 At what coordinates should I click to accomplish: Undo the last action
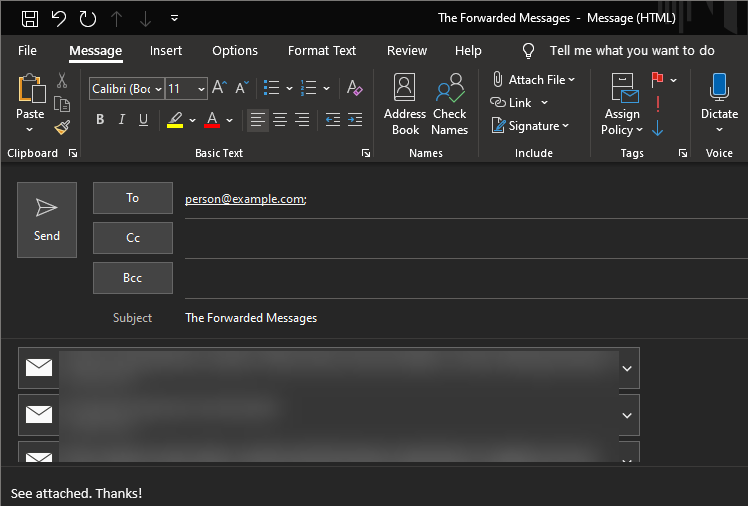pyautogui.click(x=59, y=19)
